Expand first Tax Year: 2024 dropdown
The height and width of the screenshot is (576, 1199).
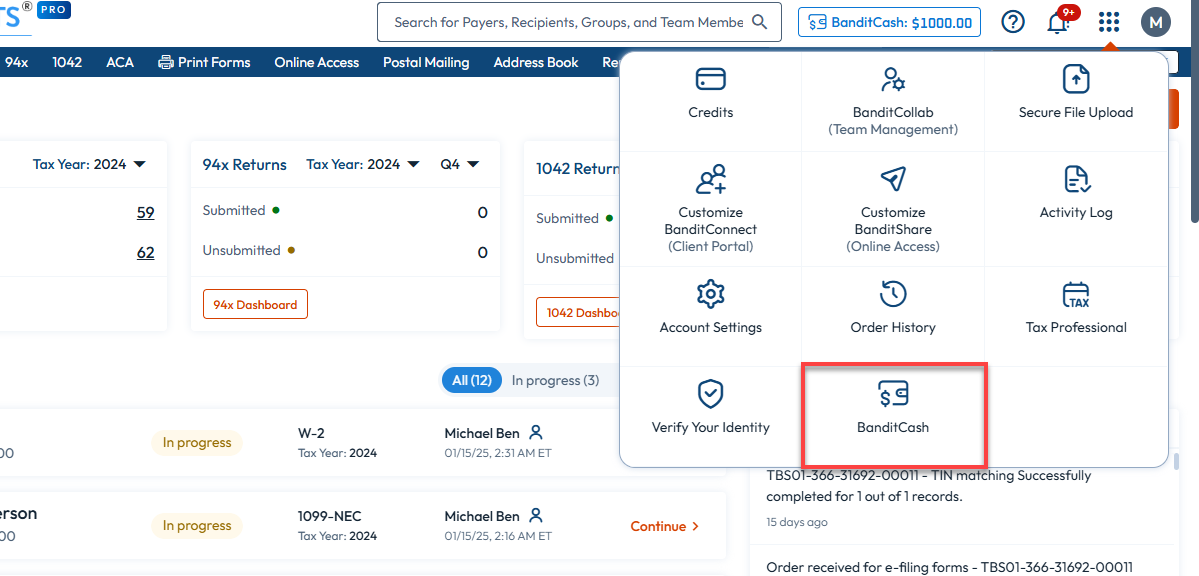click(x=89, y=164)
